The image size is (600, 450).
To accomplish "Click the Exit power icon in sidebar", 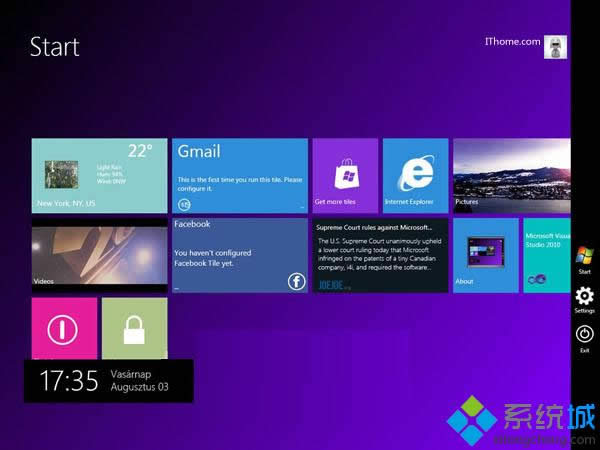I will tap(584, 334).
